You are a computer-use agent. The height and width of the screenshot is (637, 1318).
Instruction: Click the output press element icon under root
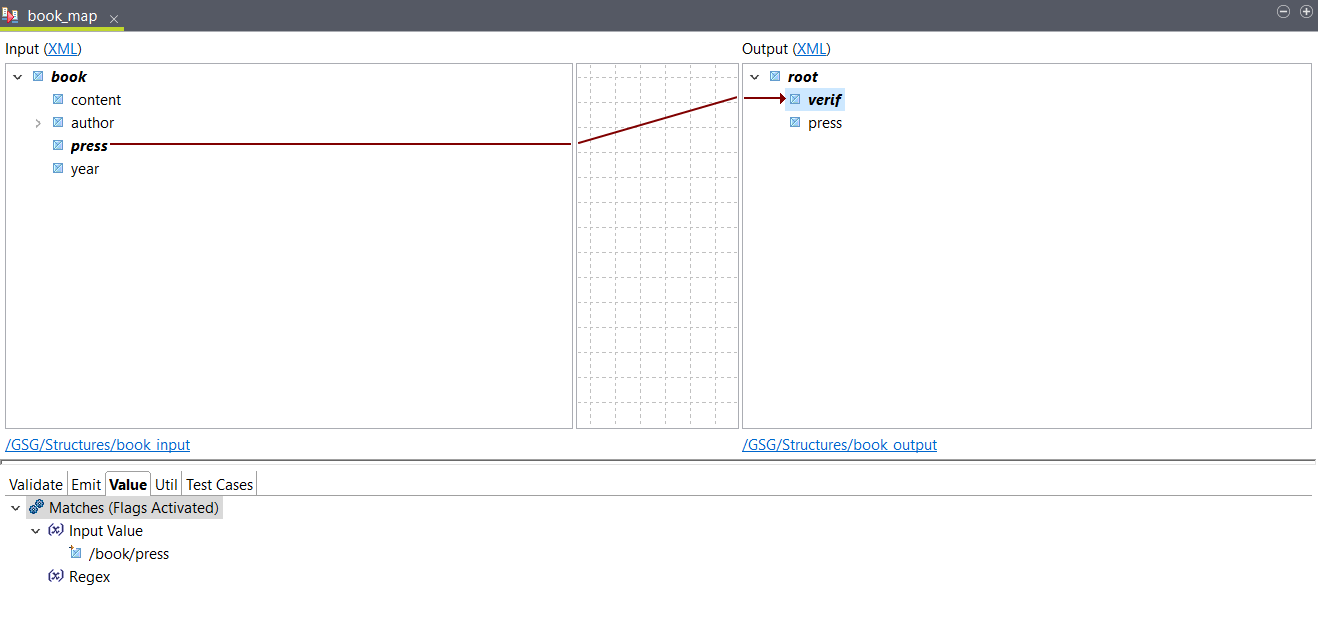[795, 122]
